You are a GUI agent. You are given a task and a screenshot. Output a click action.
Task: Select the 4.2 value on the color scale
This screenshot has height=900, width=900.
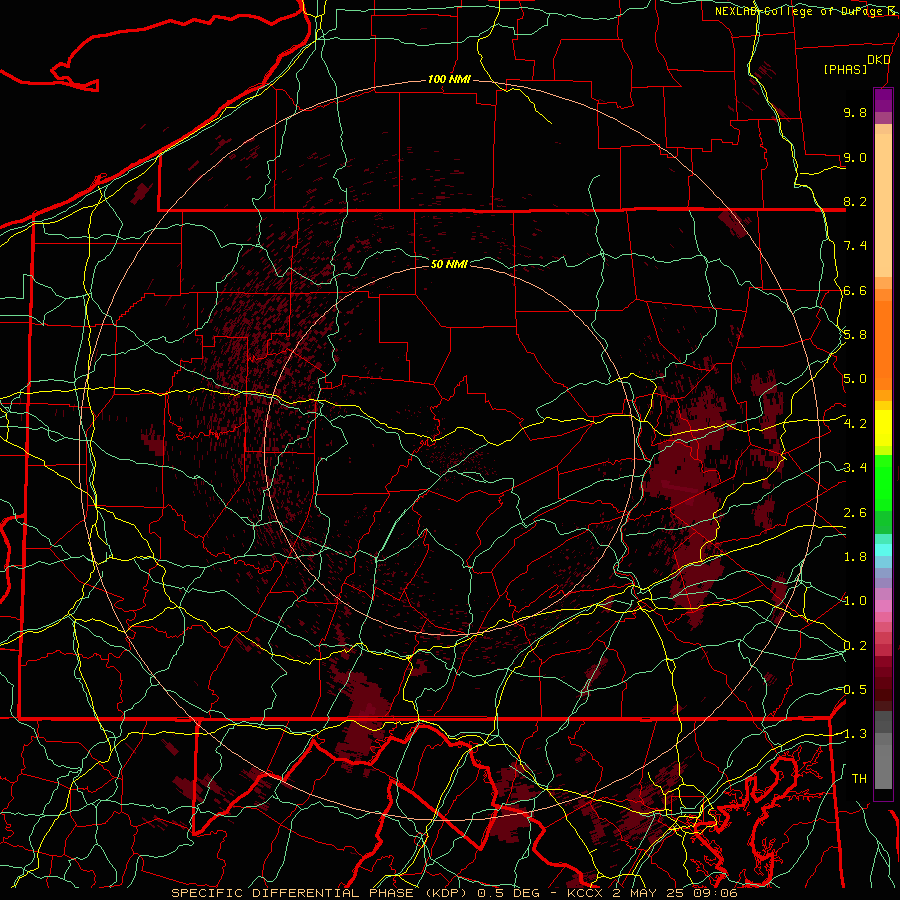[x=855, y=424]
